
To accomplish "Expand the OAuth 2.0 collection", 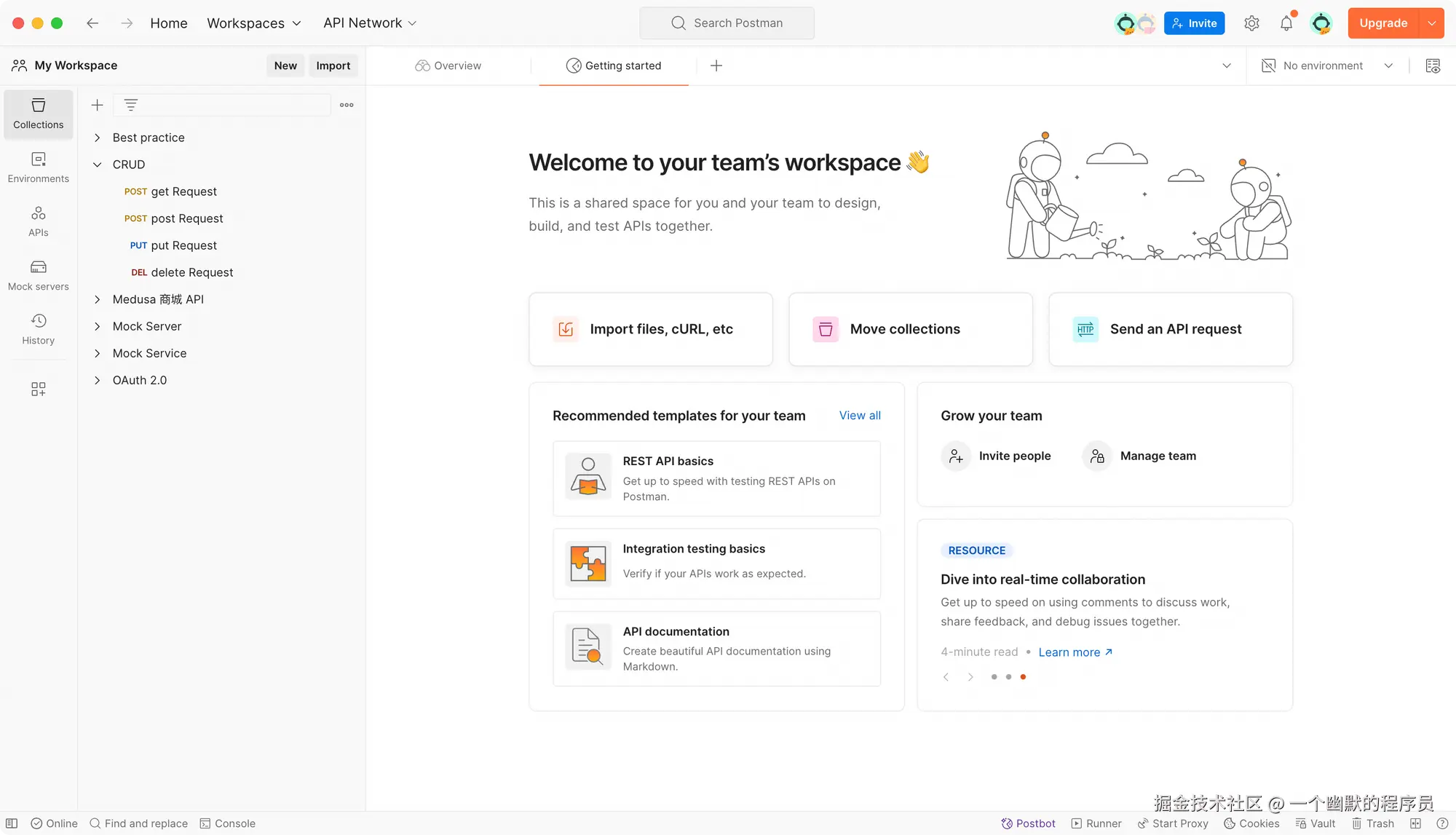I will click(x=97, y=380).
